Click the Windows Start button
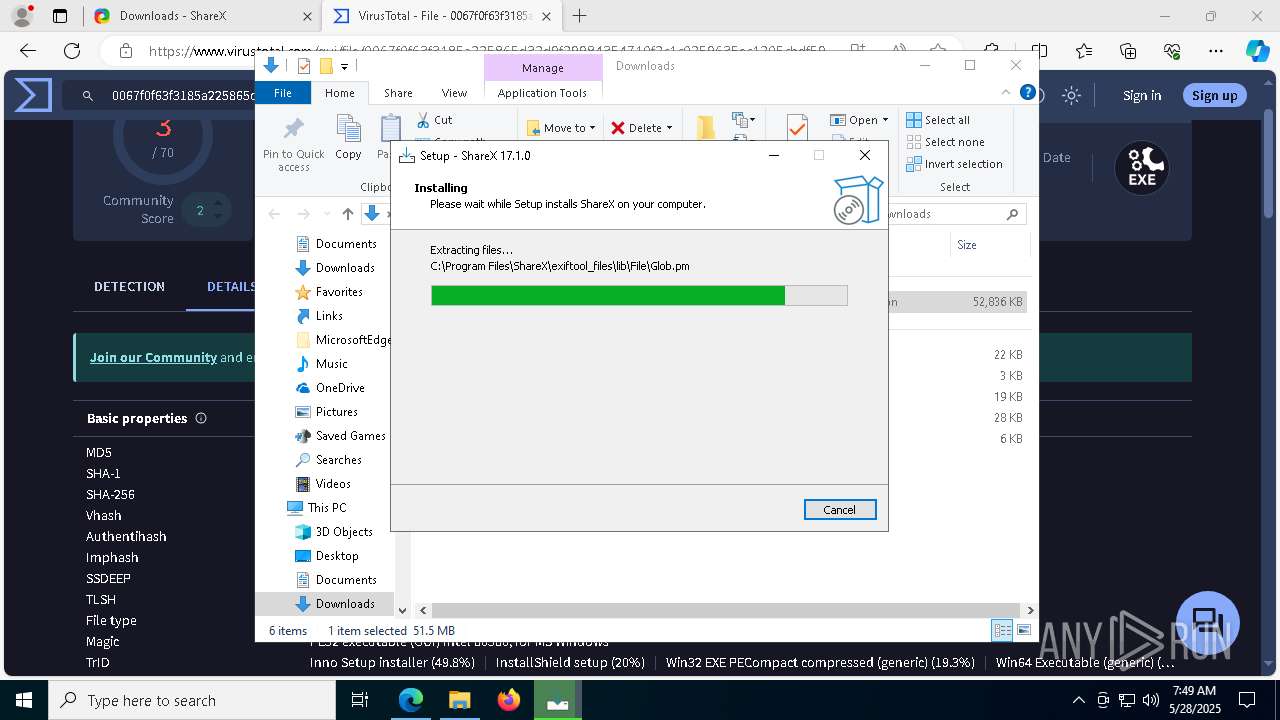 23,700
